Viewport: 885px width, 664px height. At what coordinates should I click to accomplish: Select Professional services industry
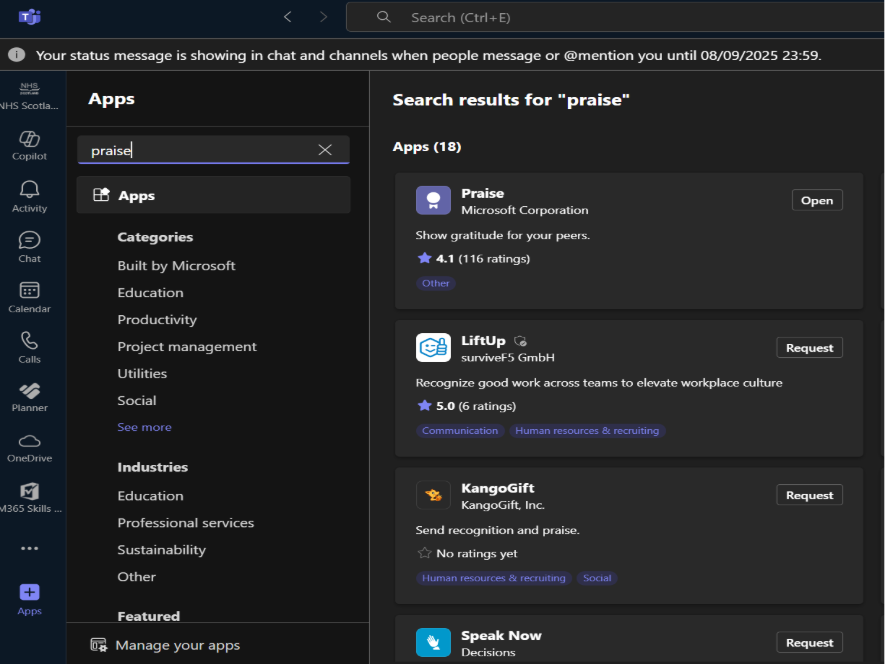pos(186,523)
